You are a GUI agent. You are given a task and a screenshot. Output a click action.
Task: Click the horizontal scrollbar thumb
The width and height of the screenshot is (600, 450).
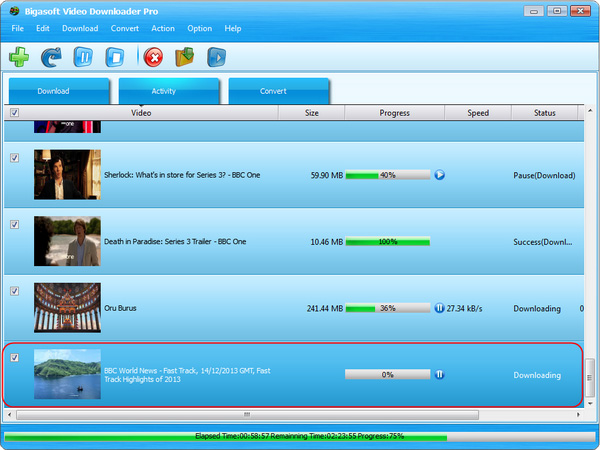tap(247, 415)
